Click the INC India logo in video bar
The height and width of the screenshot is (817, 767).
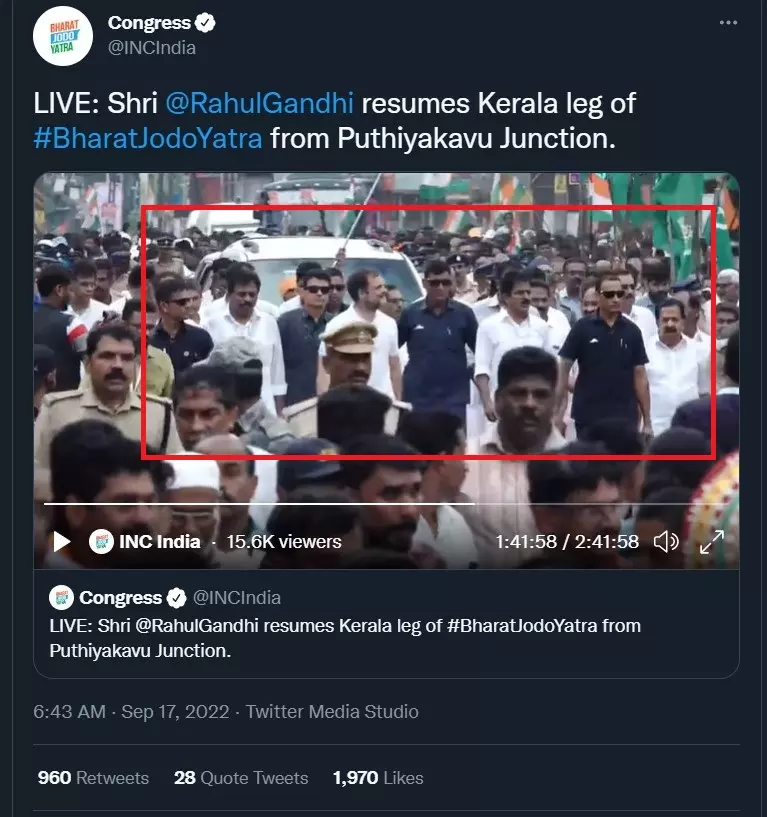pyautogui.click(x=100, y=542)
